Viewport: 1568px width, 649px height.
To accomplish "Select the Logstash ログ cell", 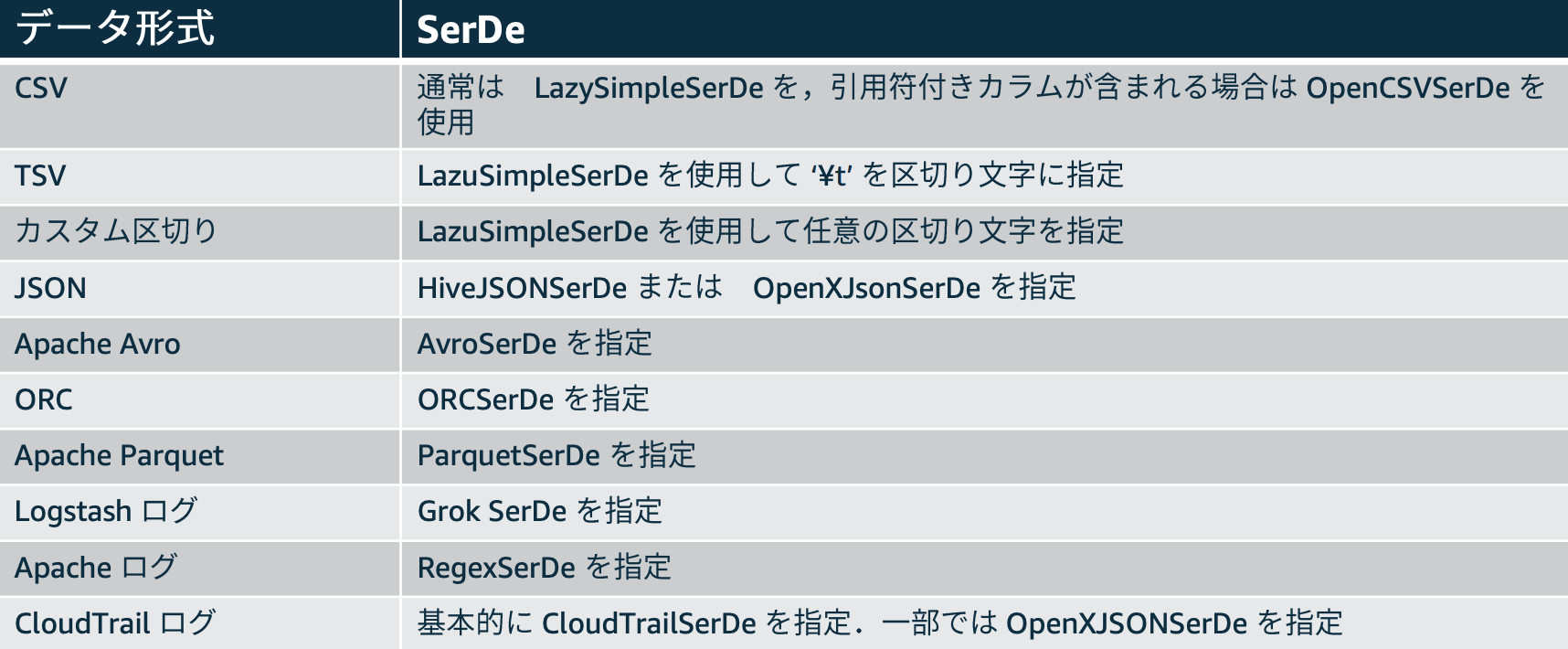I will tap(199, 512).
